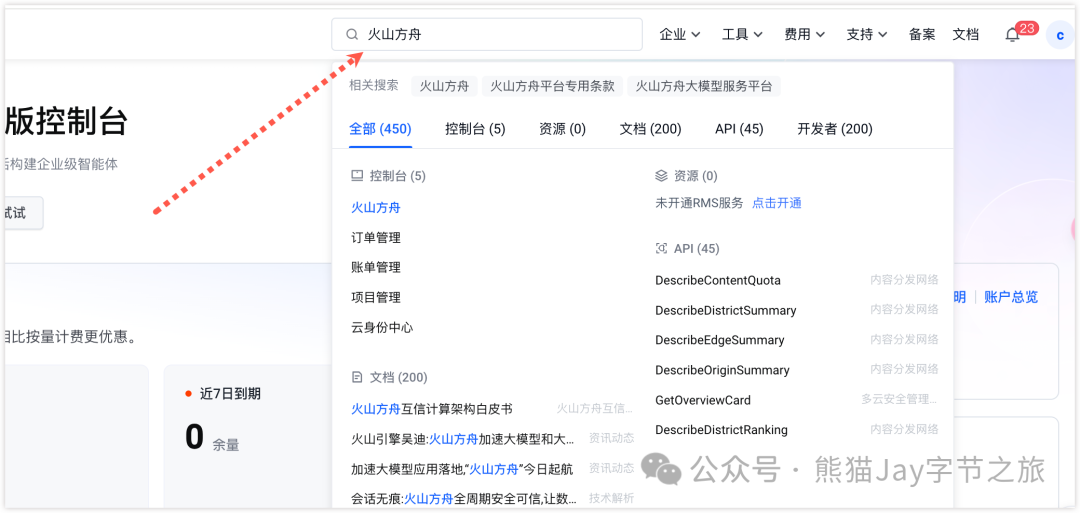Open 订单管理 console result
Image resolution: width=1080 pixels, height=513 pixels.
(376, 238)
